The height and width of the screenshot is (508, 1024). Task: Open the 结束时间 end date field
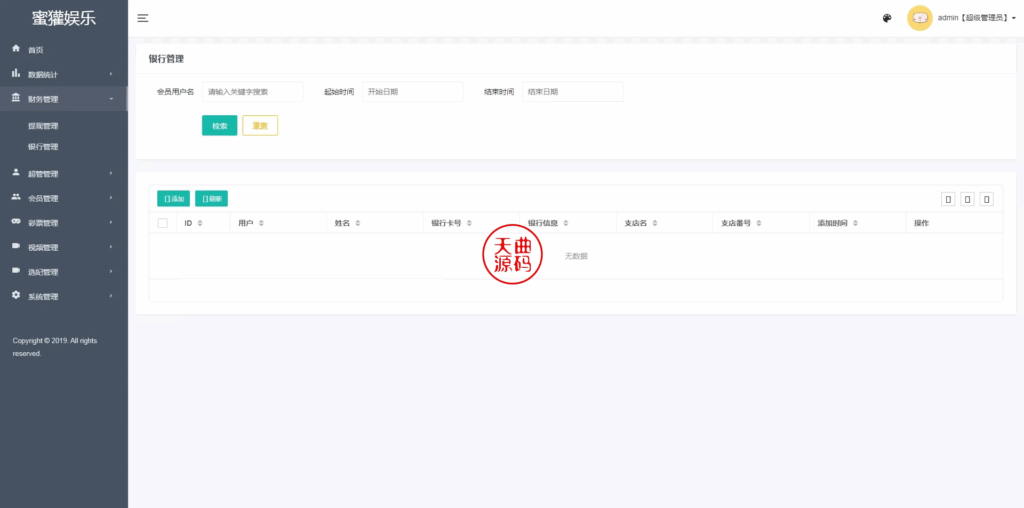pyautogui.click(x=573, y=92)
